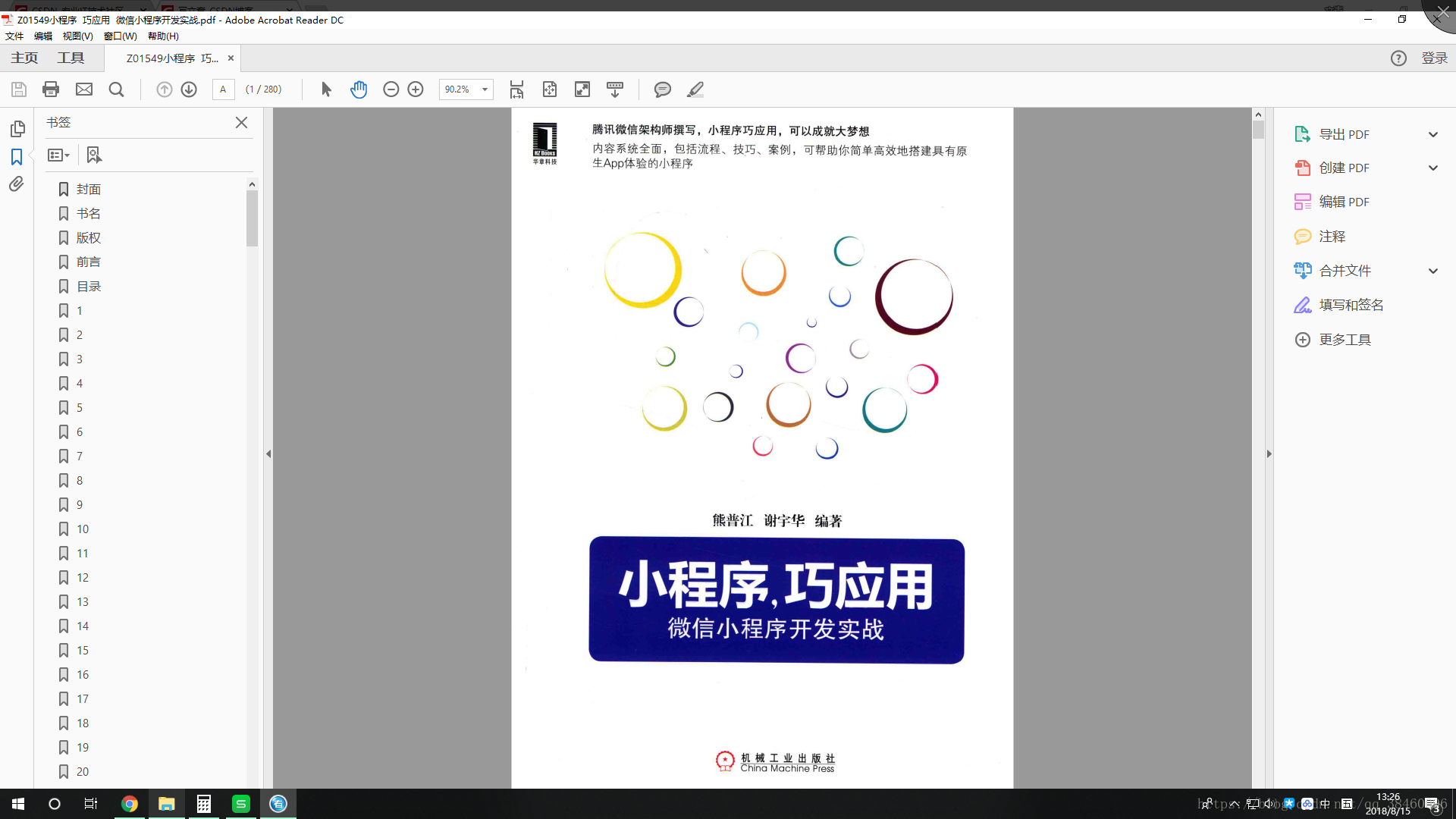The image size is (1456, 819).
Task: Expand the 合并文件 section chevron
Action: click(1433, 271)
